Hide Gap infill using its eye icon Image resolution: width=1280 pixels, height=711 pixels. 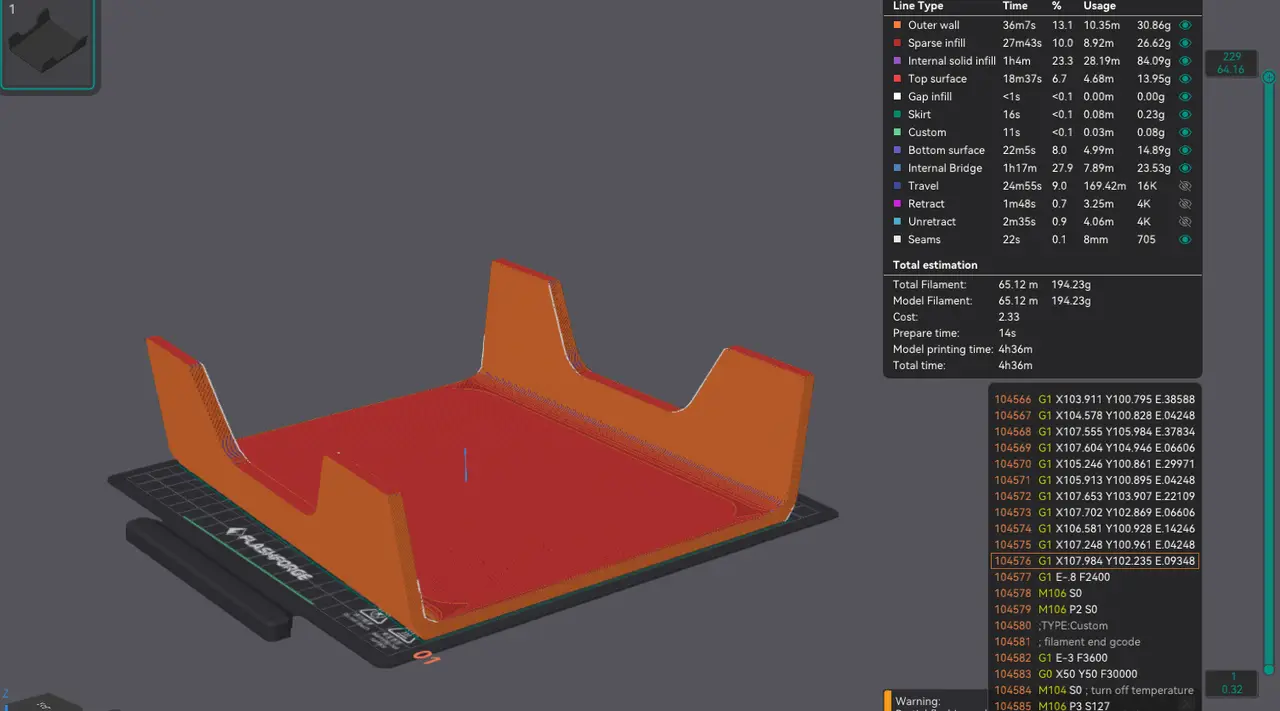1186,97
